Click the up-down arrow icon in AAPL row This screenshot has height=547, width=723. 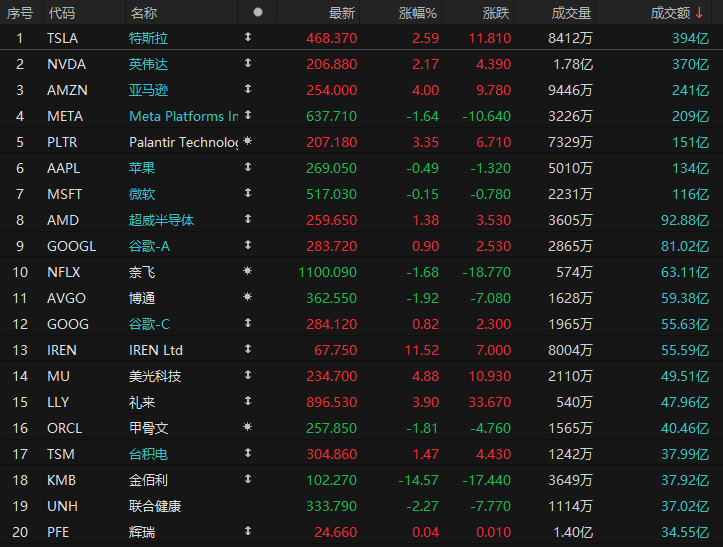[248, 167]
